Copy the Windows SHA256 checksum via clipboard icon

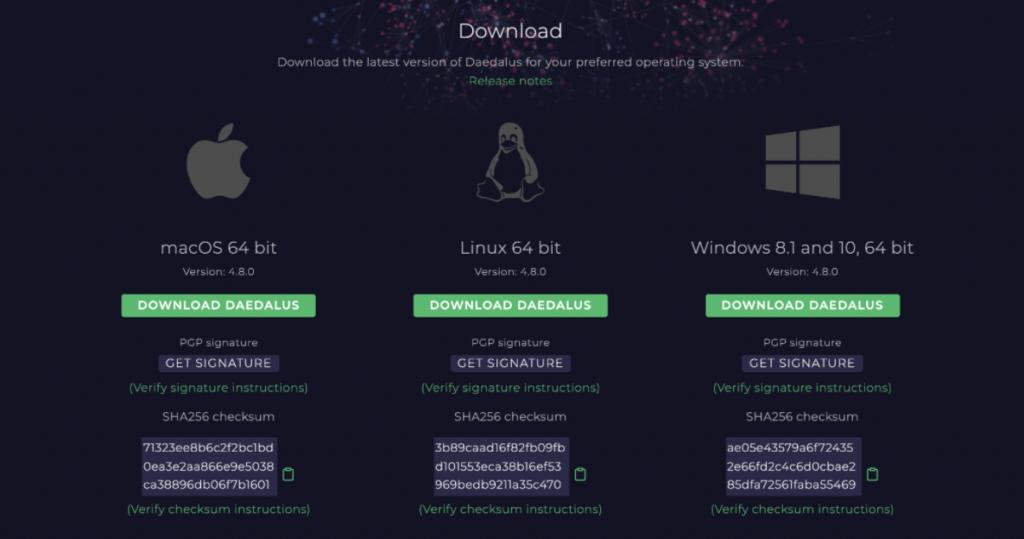pos(872,474)
